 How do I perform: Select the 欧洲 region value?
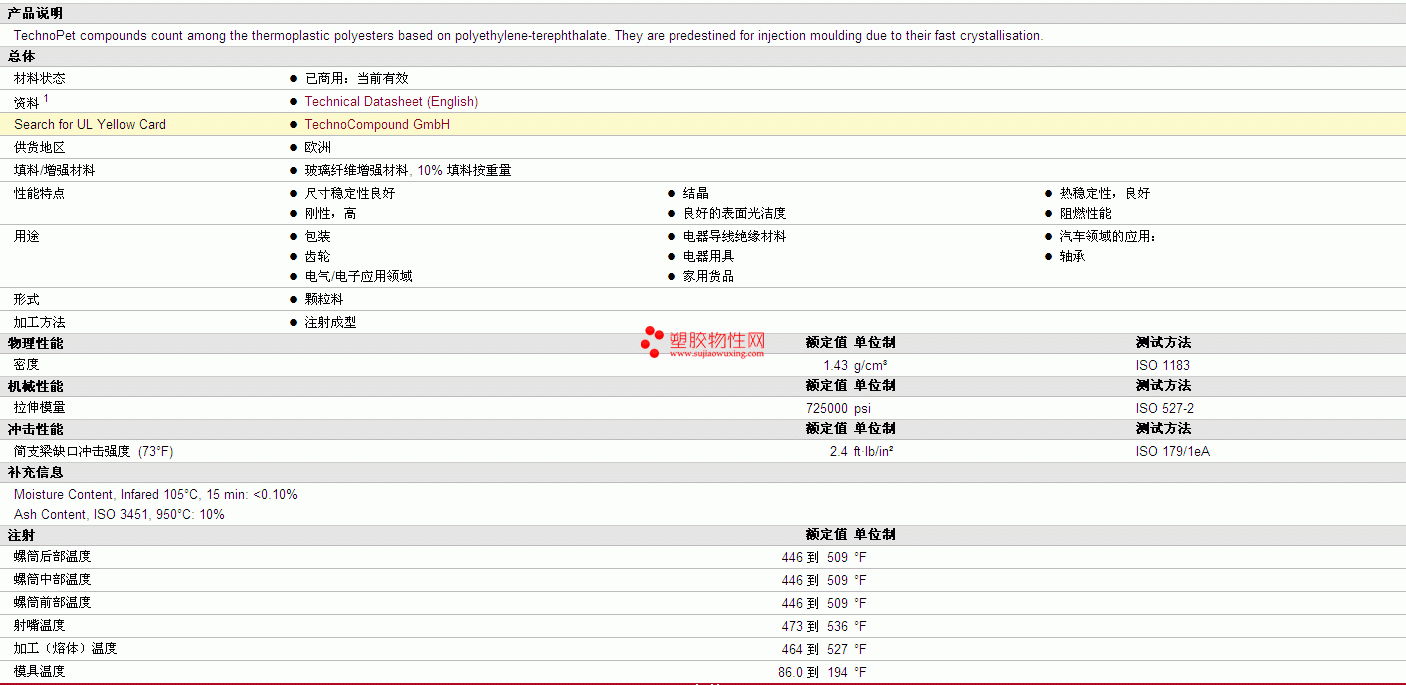(318, 147)
